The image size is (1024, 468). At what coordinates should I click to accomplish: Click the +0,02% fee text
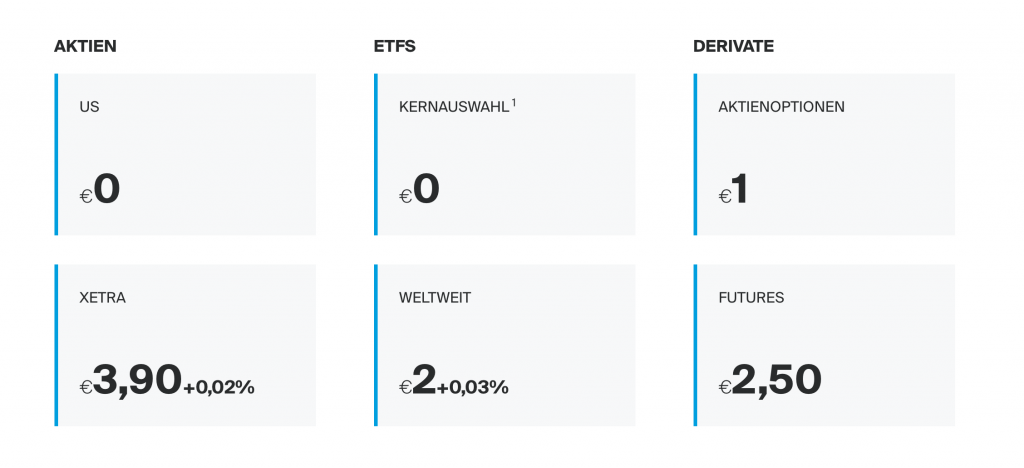219,388
